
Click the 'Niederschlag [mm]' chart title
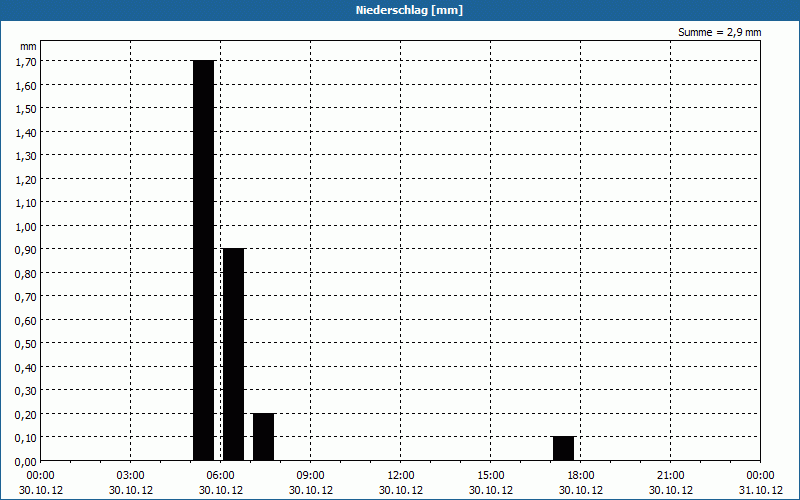pyautogui.click(x=409, y=10)
